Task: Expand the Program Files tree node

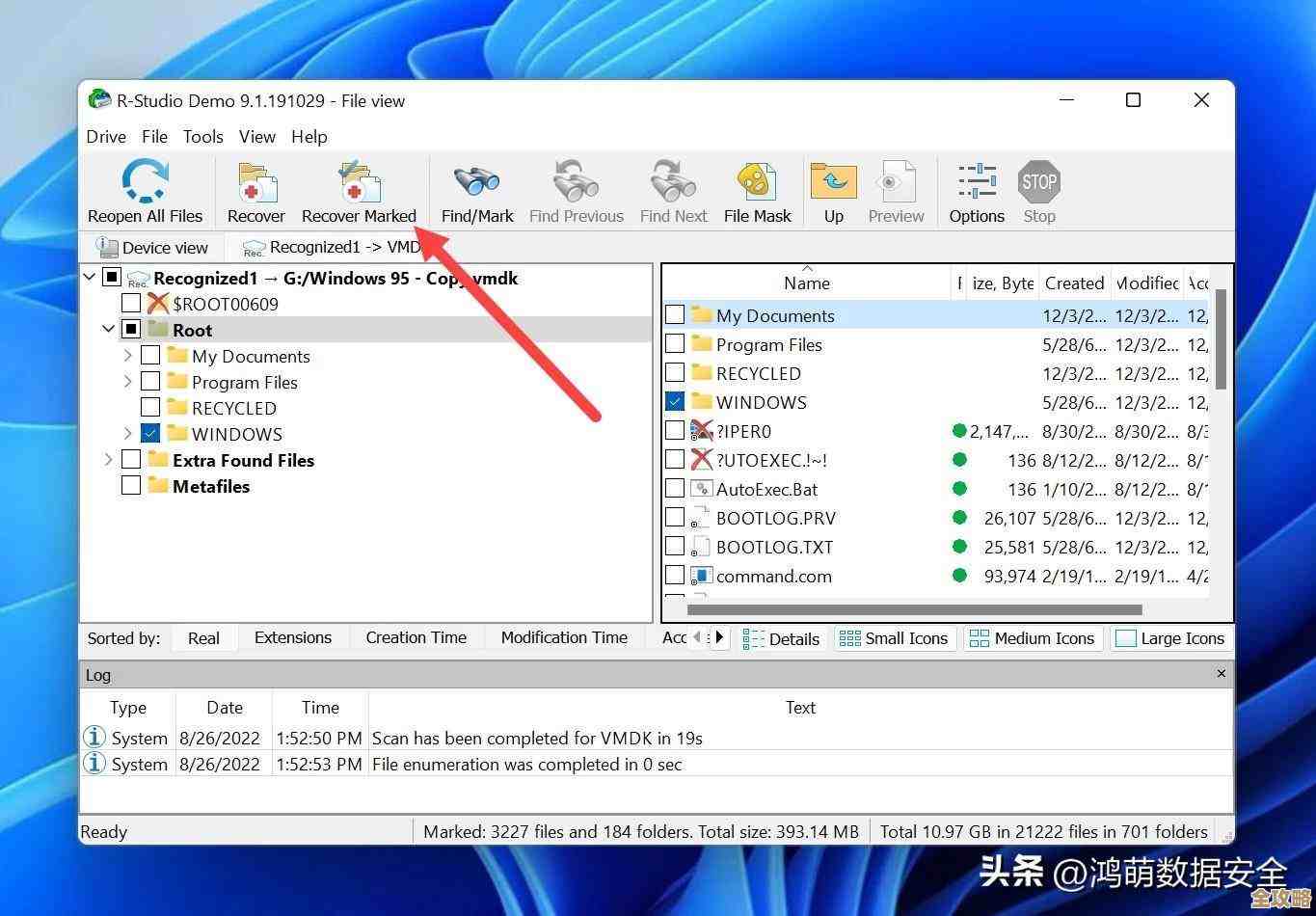Action: [x=128, y=382]
